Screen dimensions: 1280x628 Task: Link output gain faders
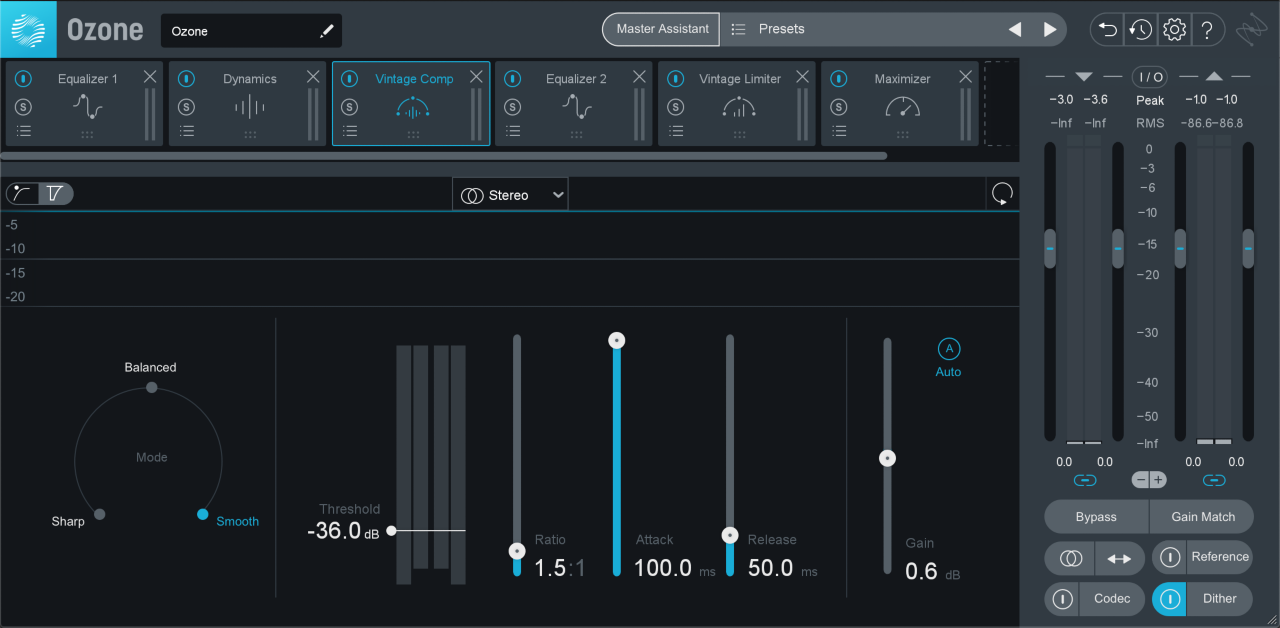pyautogui.click(x=1214, y=480)
